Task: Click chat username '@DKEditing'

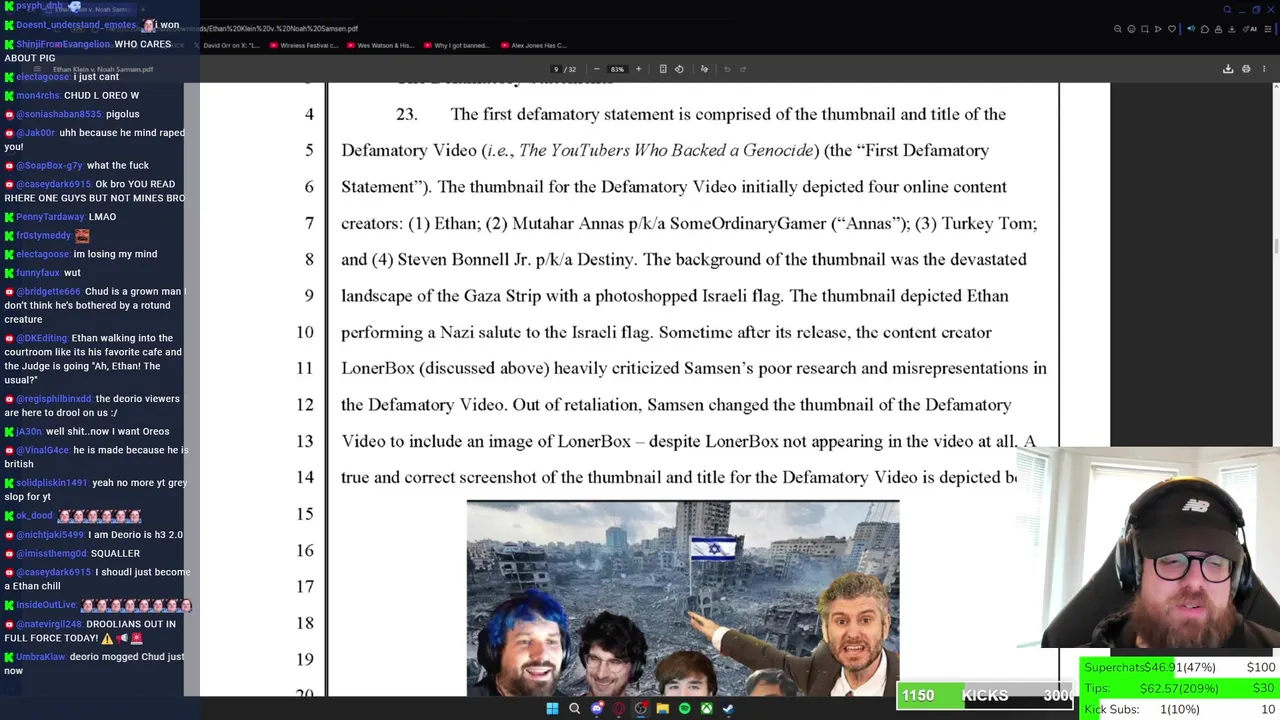Action: pyautogui.click(x=41, y=338)
